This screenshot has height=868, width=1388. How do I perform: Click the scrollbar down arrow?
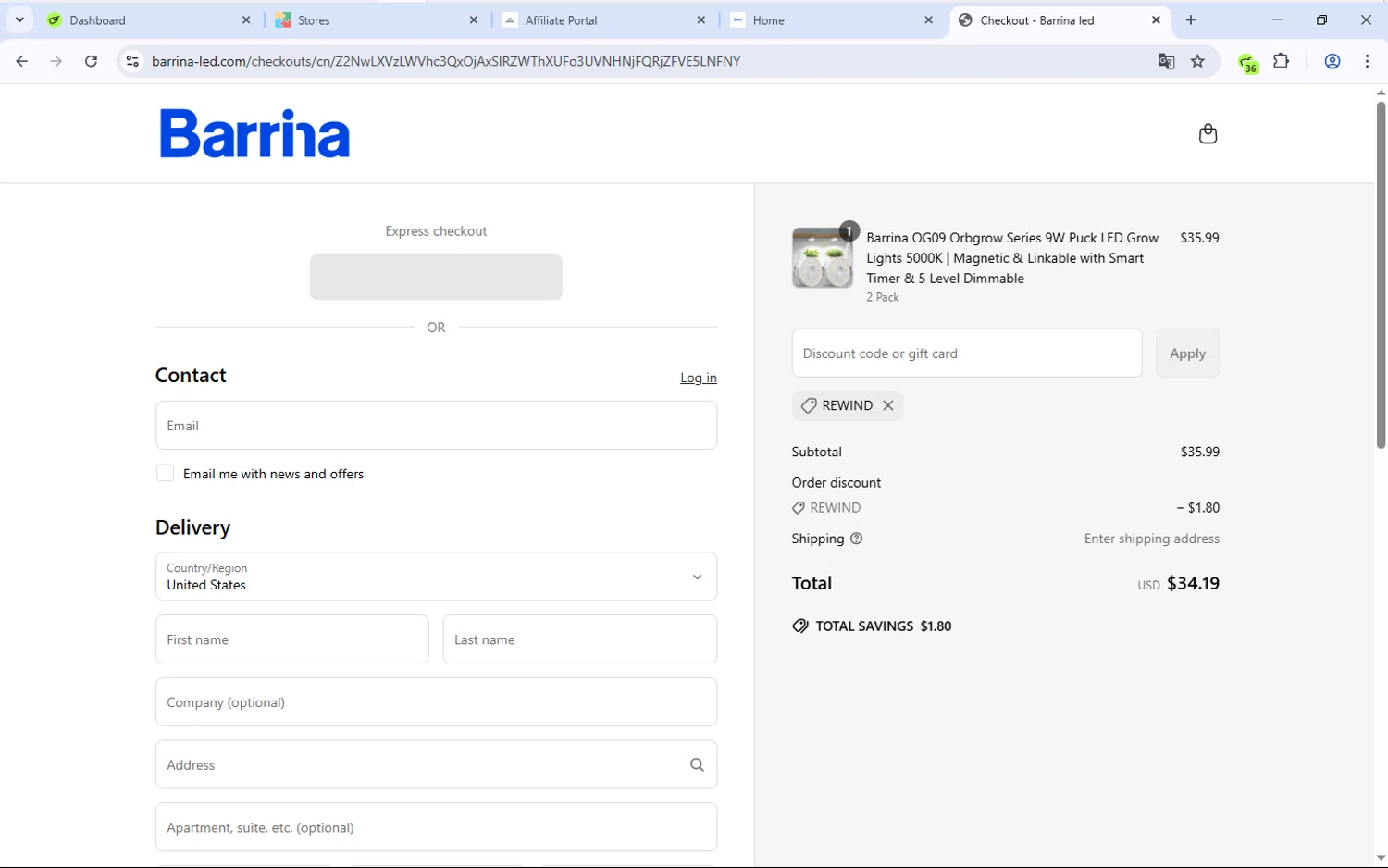pyautogui.click(x=1381, y=858)
